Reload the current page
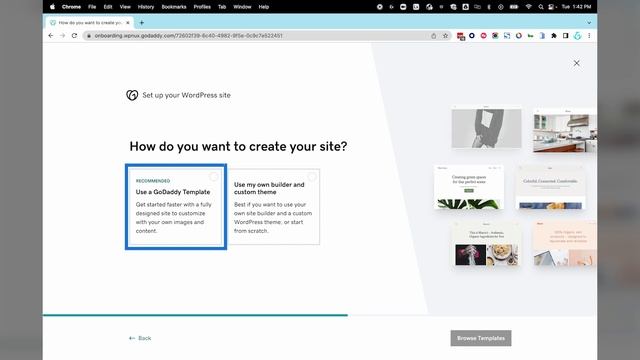 click(74, 36)
